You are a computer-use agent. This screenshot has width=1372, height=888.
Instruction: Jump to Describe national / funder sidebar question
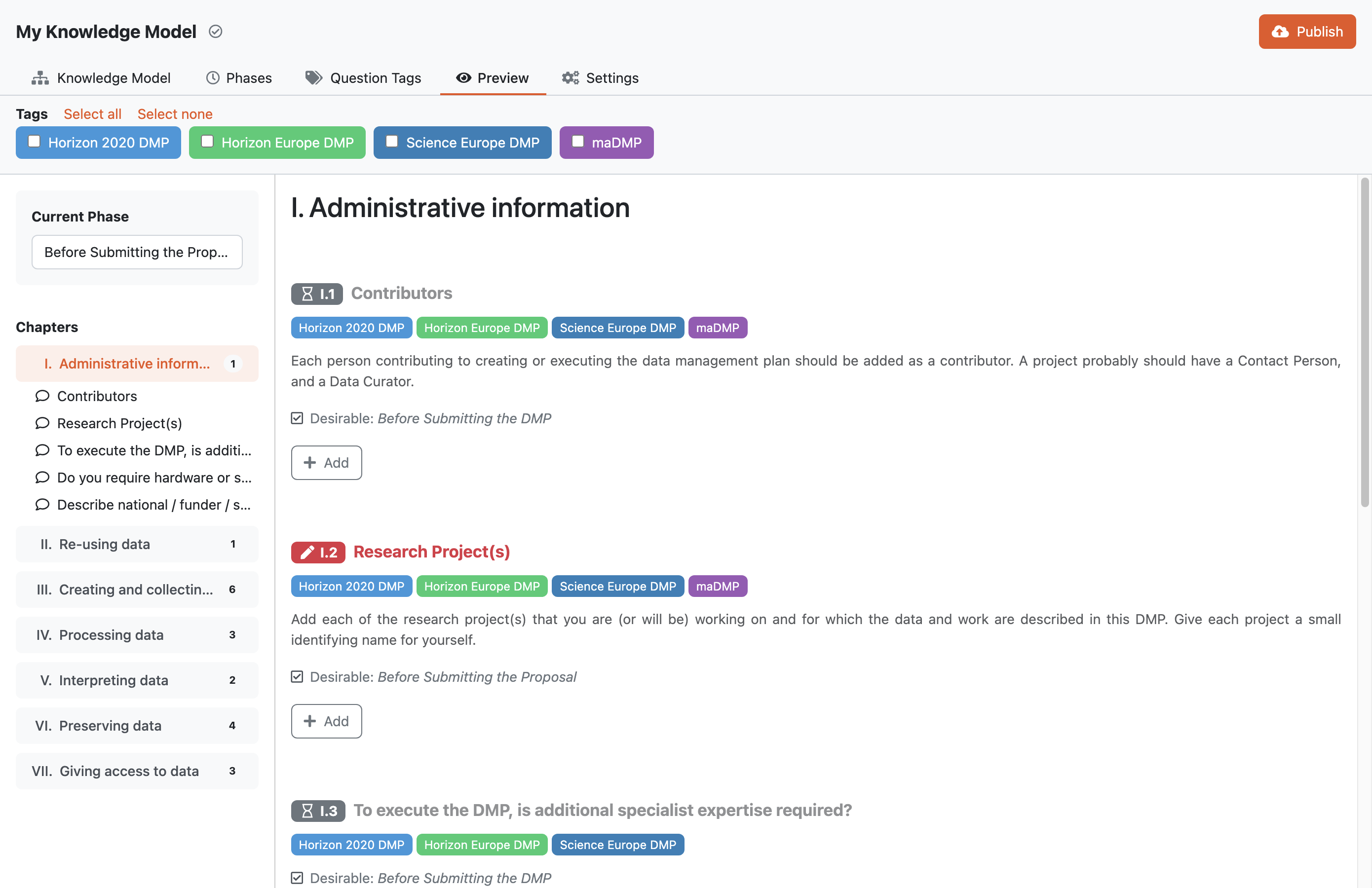pyautogui.click(x=154, y=504)
